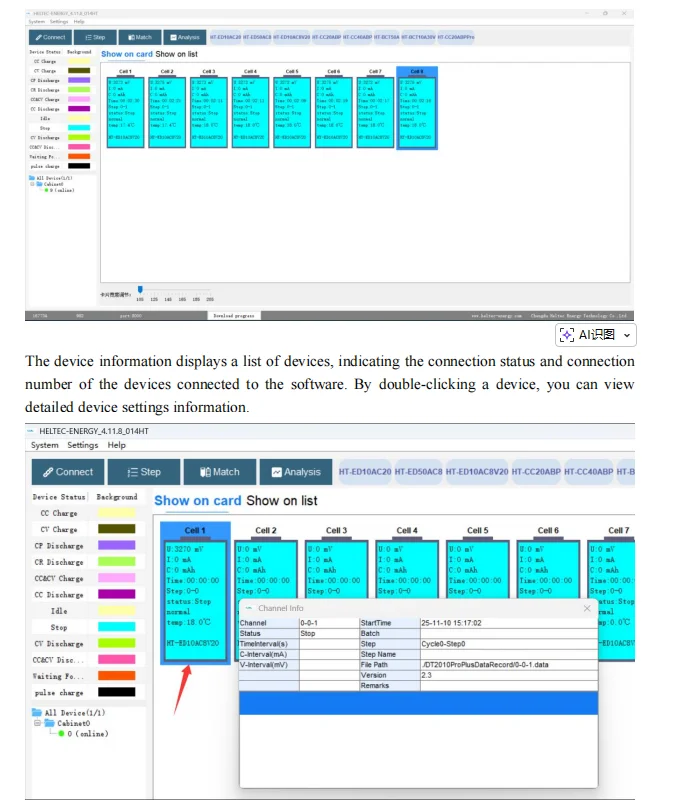Screen dimensions: 683x800
Task: Click CR Discharge green swatch, lower screenshot
Action: [117, 562]
